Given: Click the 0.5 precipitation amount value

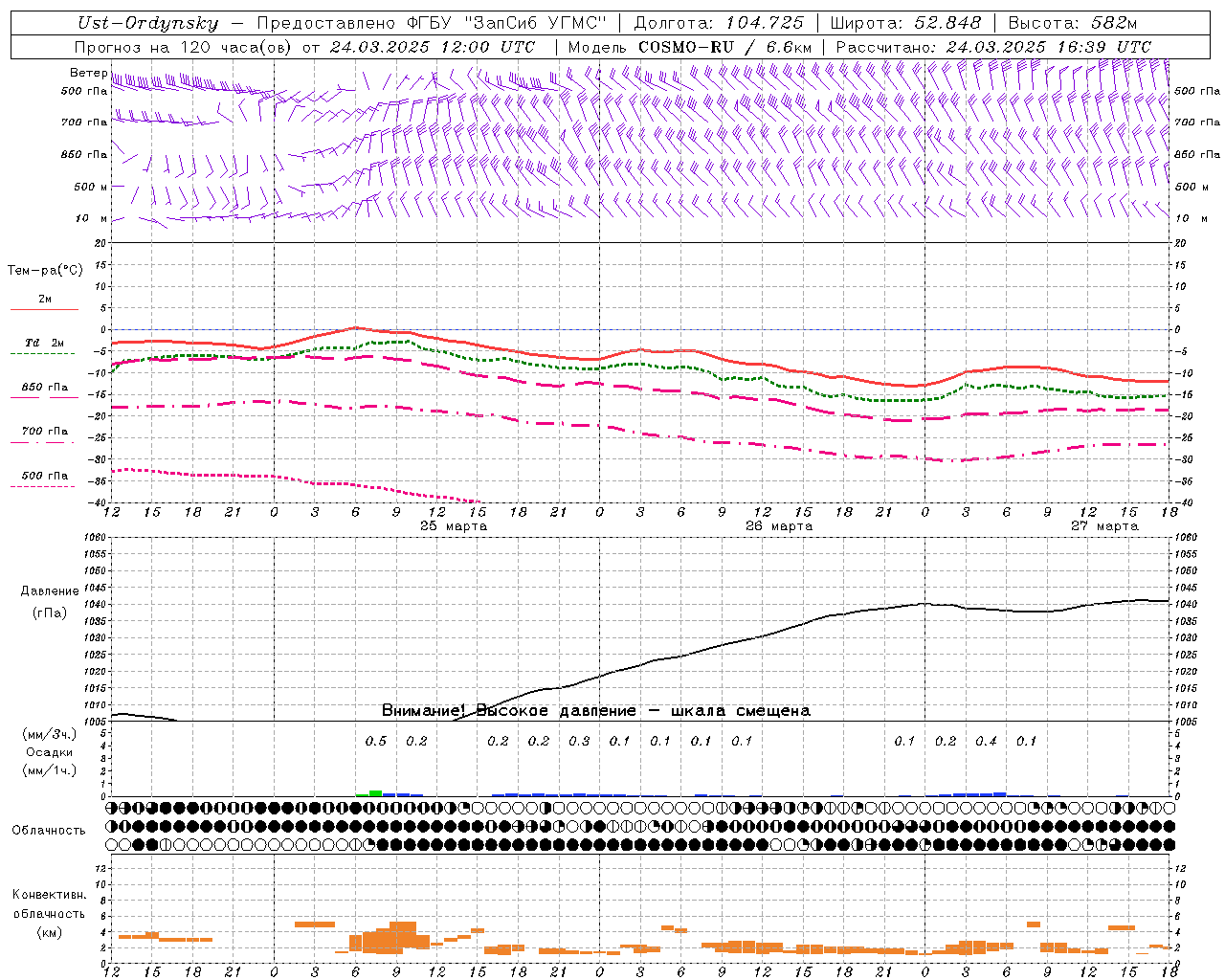Looking at the screenshot, I should (376, 741).
